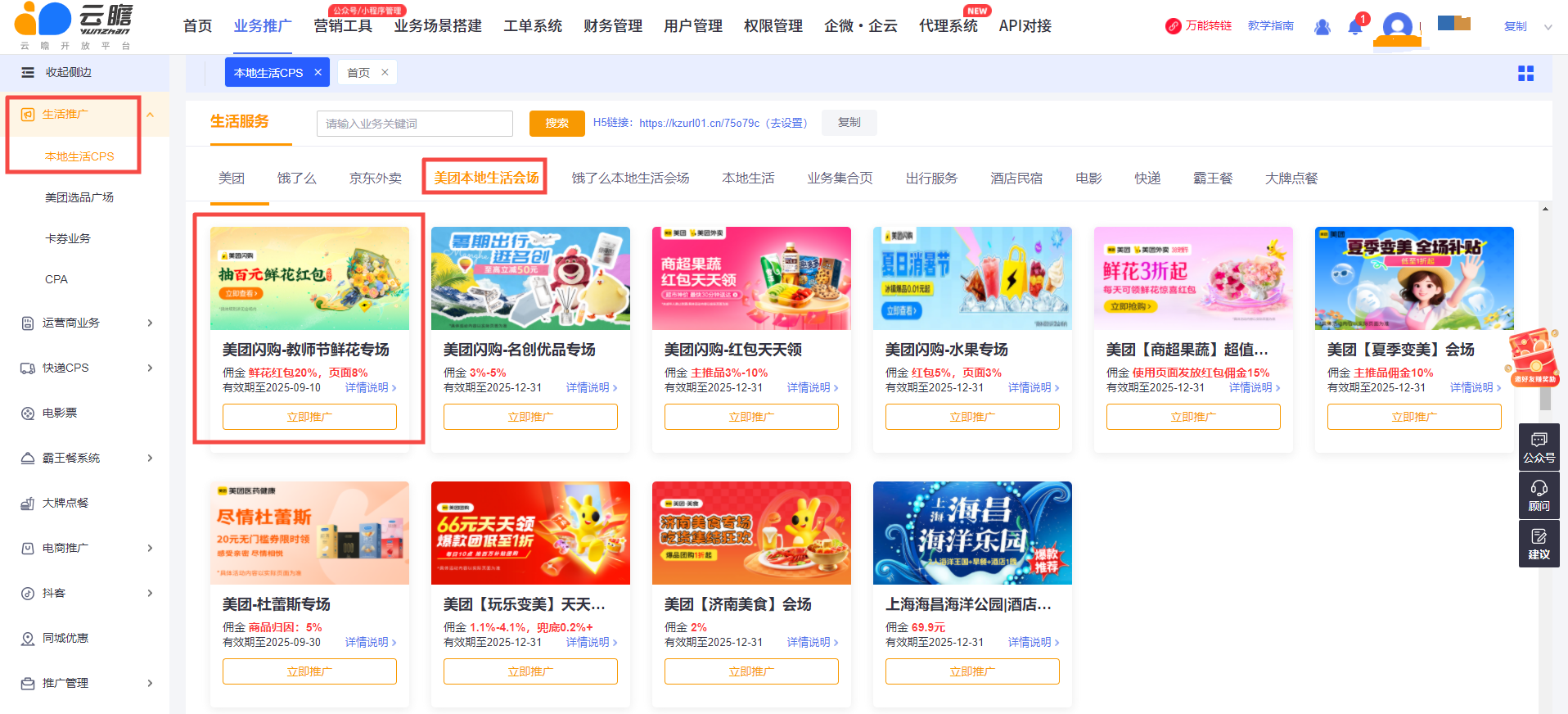Open the 水果专场 banner thumbnail
The image size is (1568, 714).
972,278
